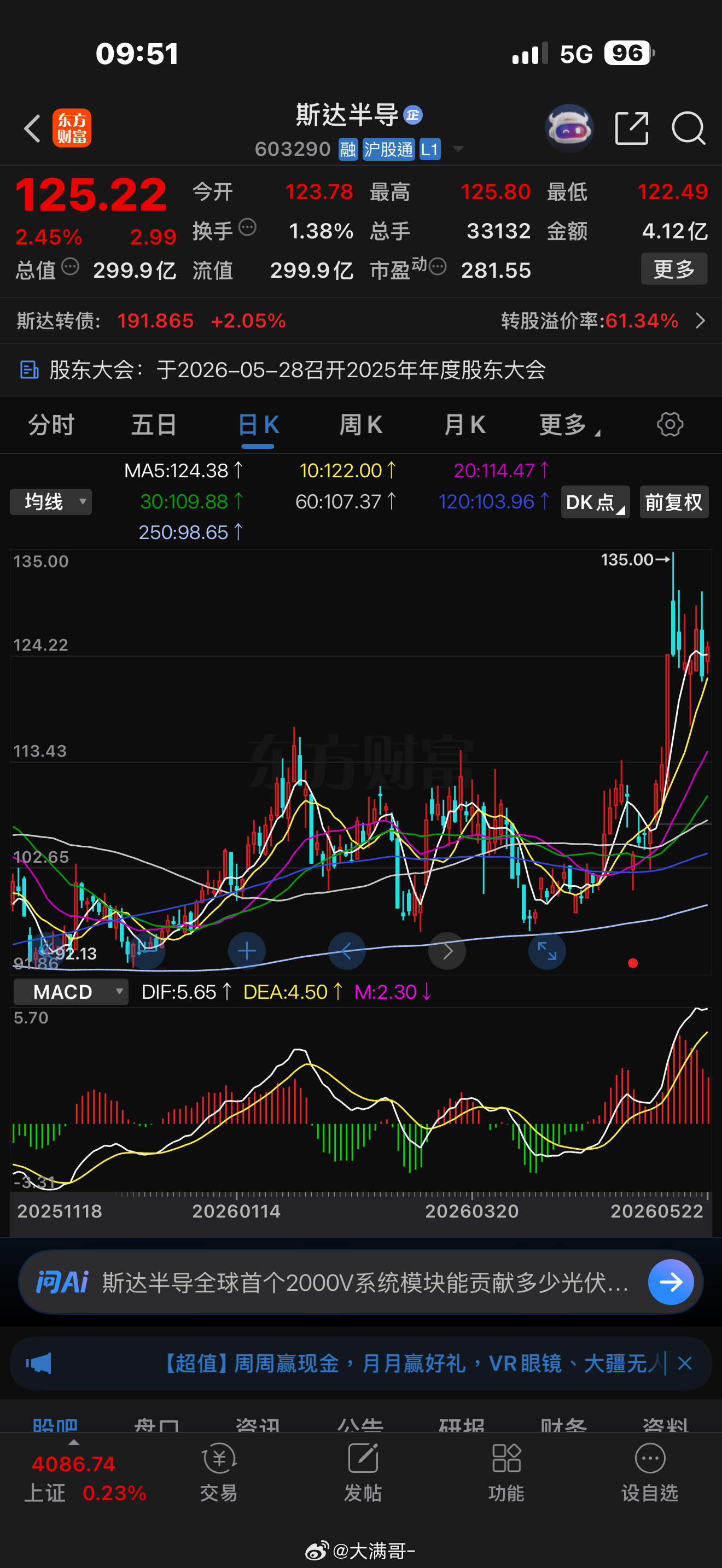Move chart left with arrow button
The height and width of the screenshot is (1568, 722).
pyautogui.click(x=347, y=951)
